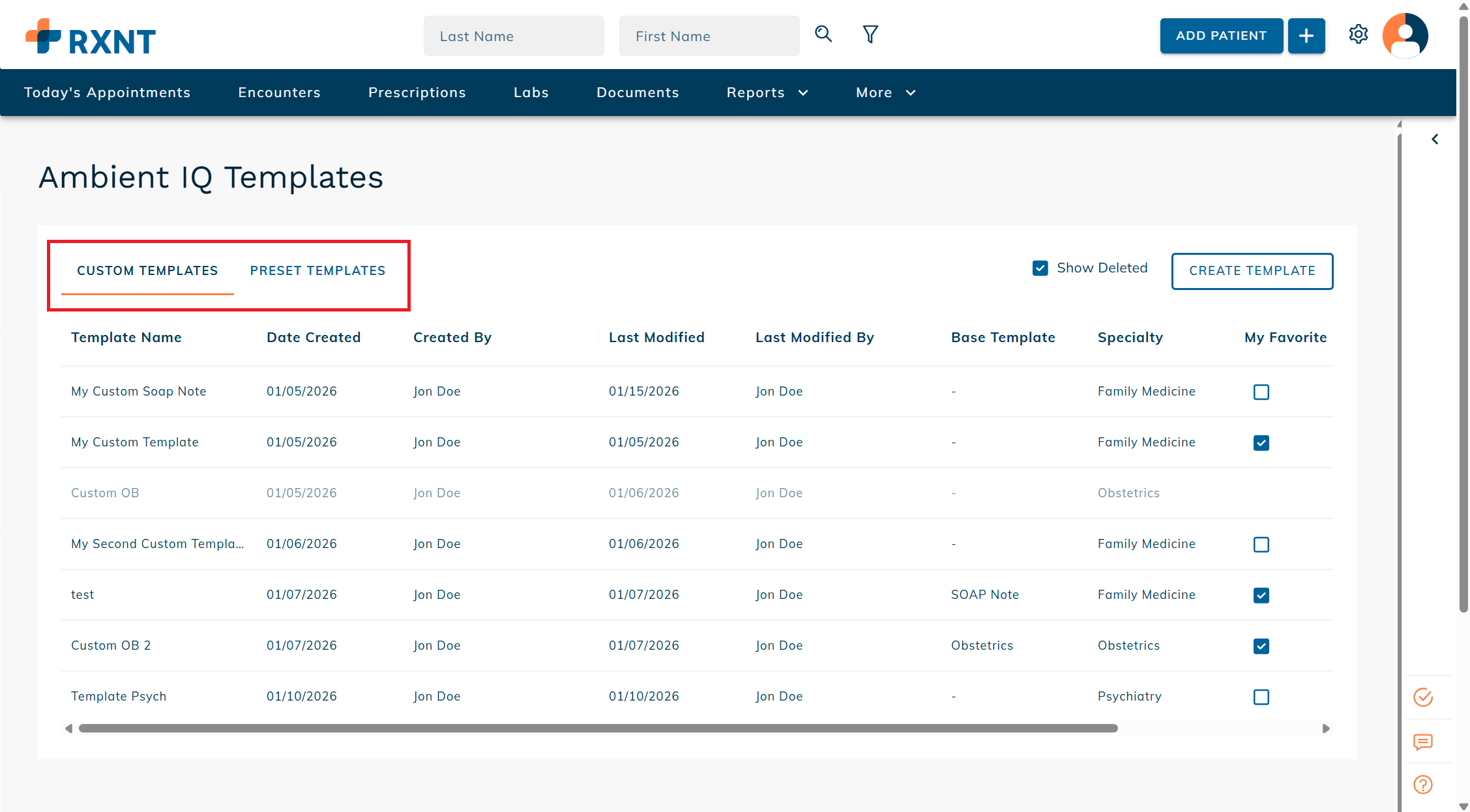Switch to the Preset Templates tab
The height and width of the screenshot is (812, 1470).
317,270
